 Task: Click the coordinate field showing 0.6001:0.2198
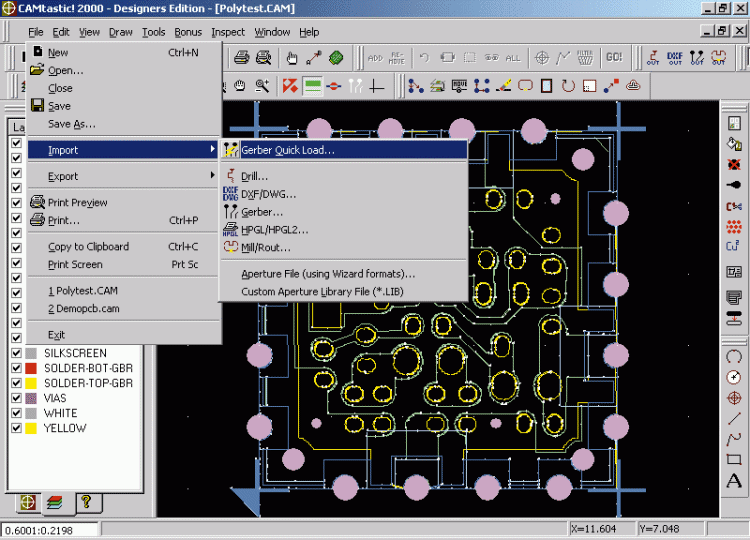[51, 530]
